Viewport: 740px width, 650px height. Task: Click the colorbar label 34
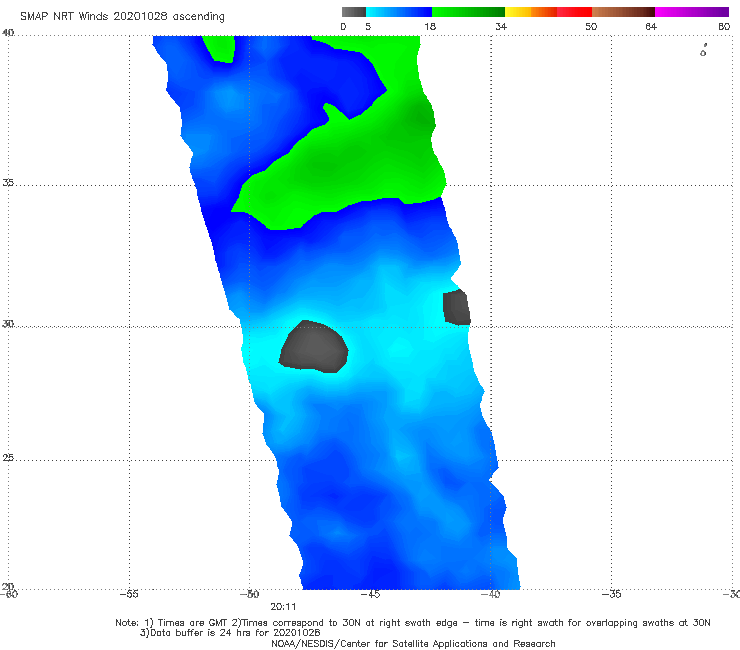(x=501, y=26)
